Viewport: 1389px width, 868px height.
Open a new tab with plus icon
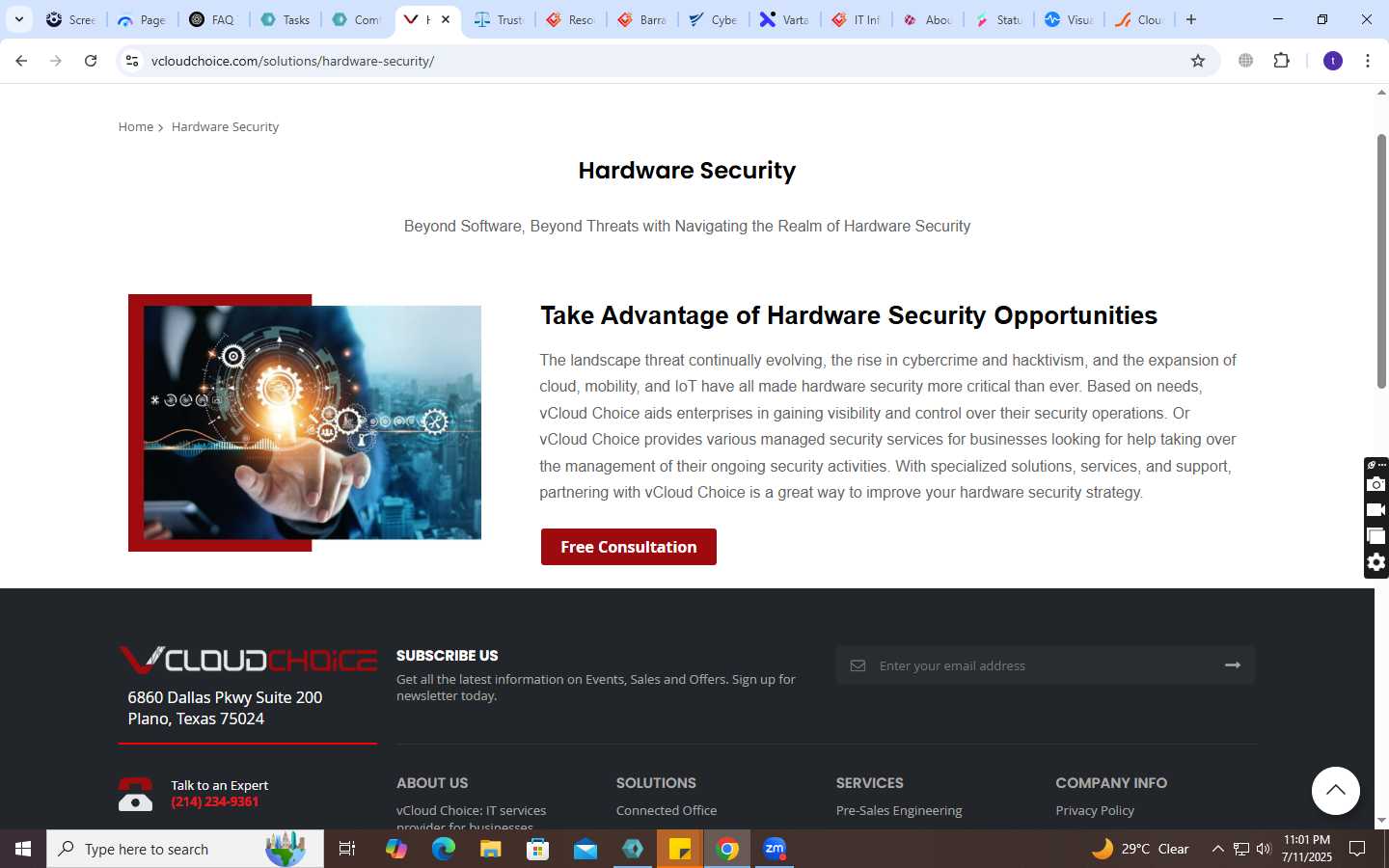(x=1191, y=19)
